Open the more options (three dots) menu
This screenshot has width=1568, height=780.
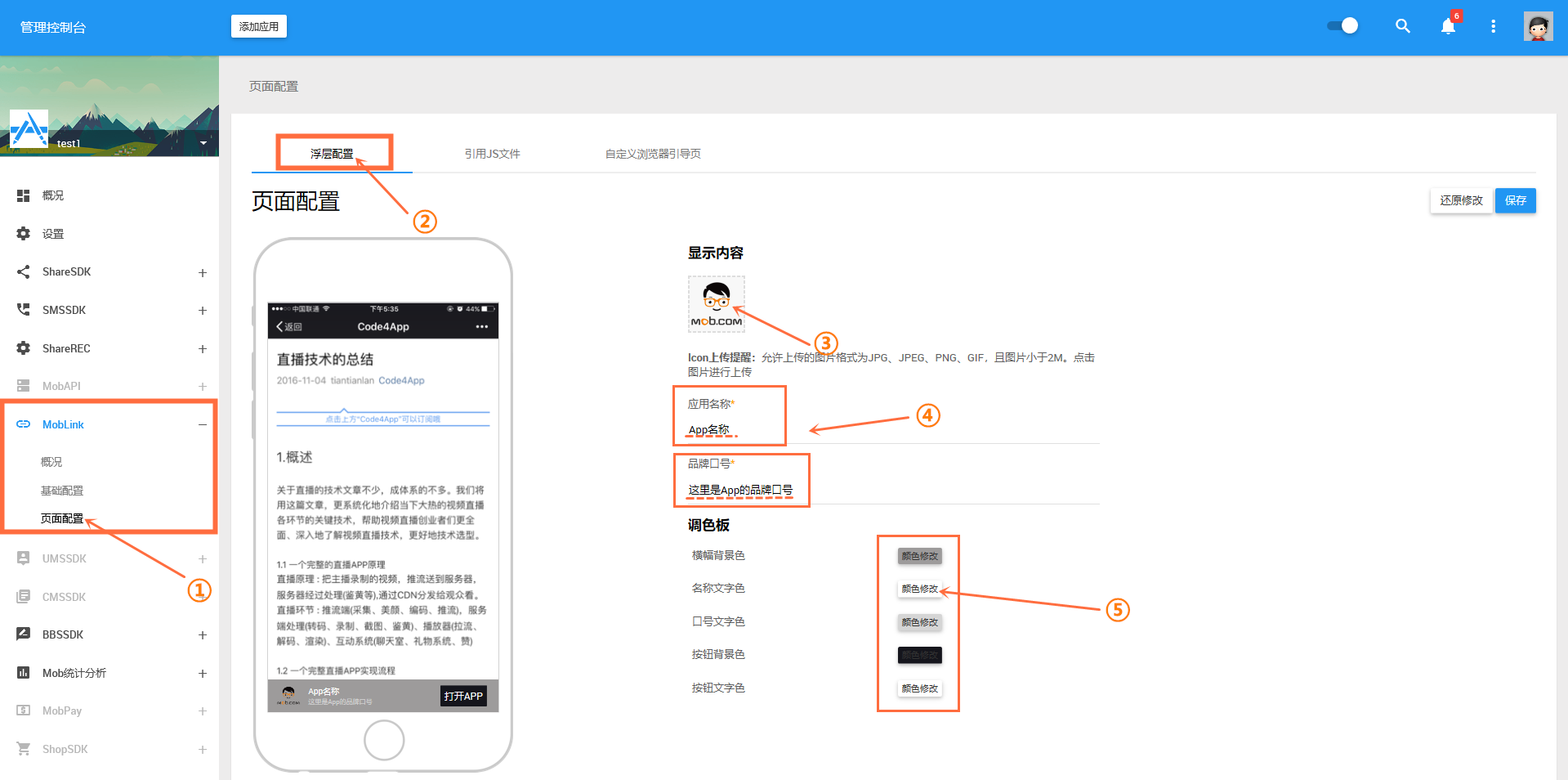pos(1493,26)
